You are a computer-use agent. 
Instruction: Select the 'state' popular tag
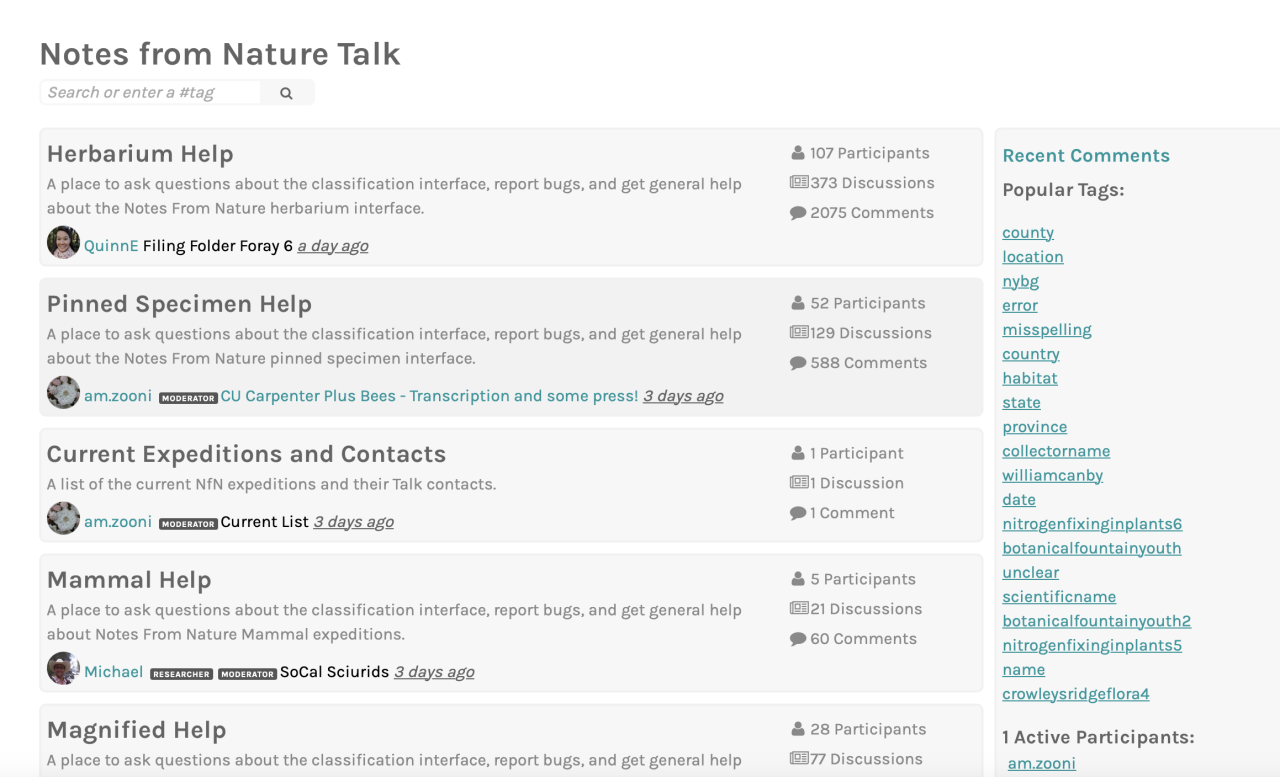click(x=1021, y=403)
